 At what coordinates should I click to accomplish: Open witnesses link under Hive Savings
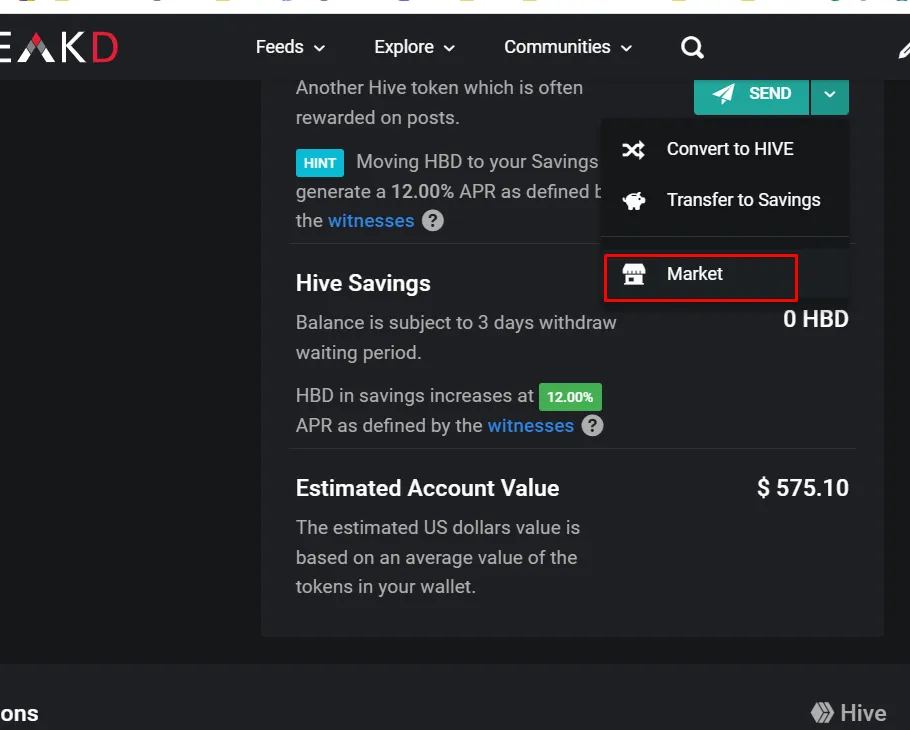pyautogui.click(x=530, y=425)
